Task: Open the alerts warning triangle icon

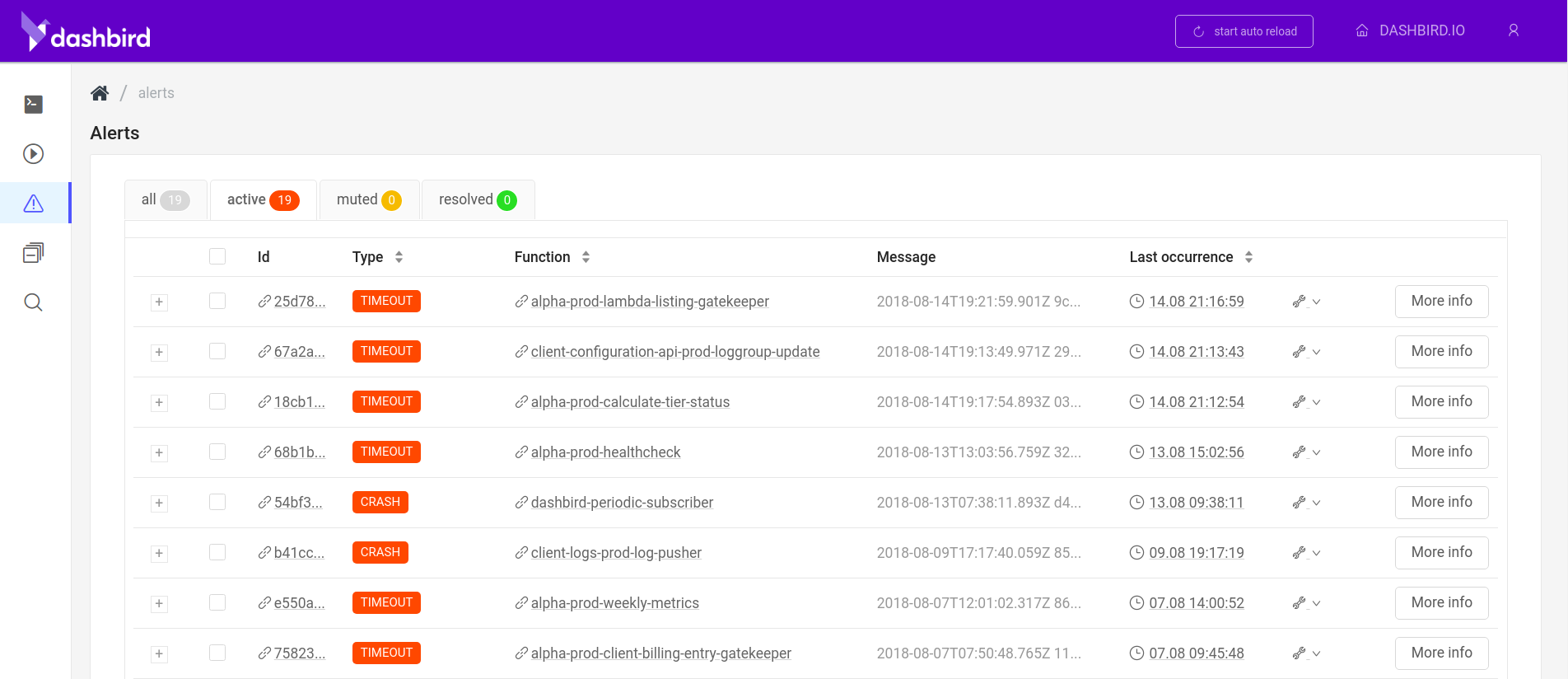Action: (34, 204)
